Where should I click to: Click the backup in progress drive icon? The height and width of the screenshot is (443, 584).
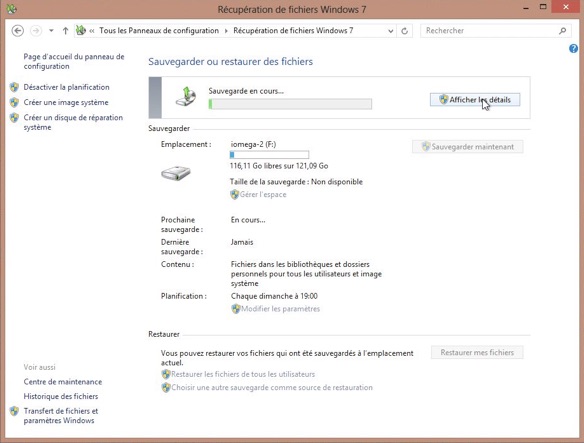click(x=185, y=96)
